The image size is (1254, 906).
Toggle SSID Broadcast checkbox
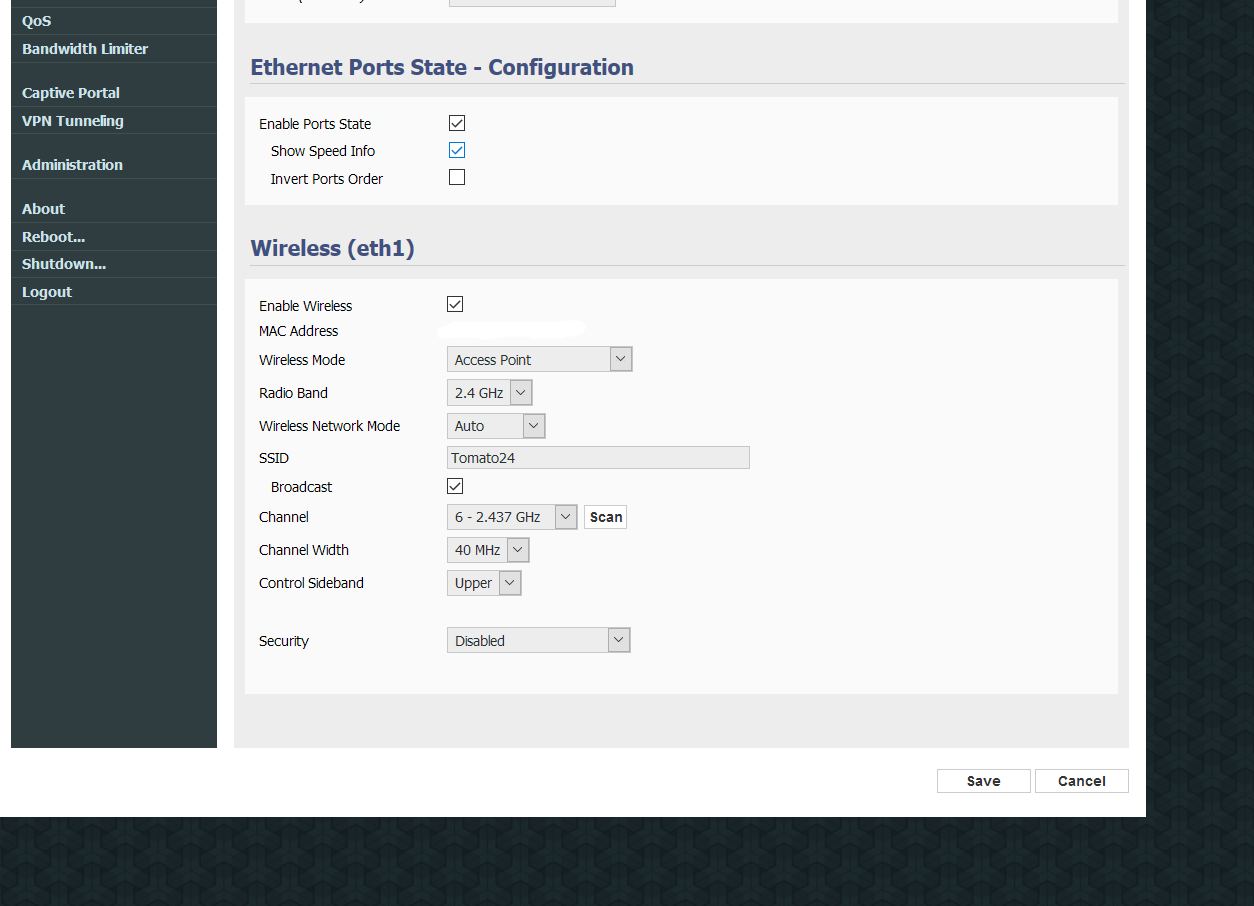click(455, 485)
